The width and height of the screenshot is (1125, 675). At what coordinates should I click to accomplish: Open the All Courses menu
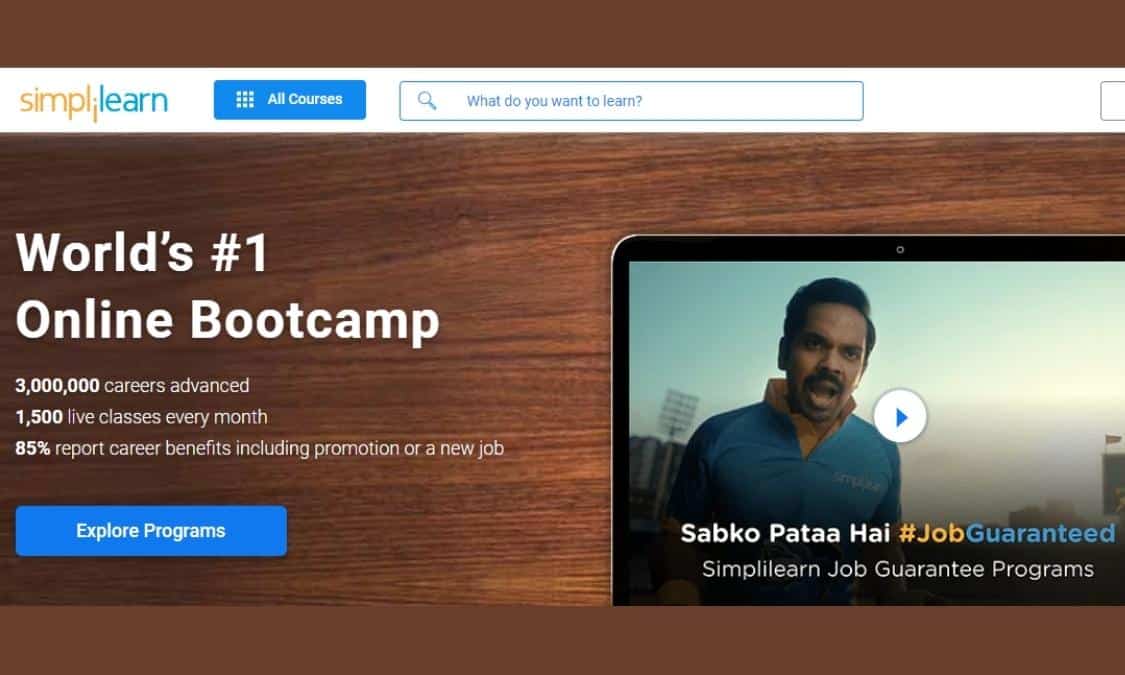tap(290, 100)
